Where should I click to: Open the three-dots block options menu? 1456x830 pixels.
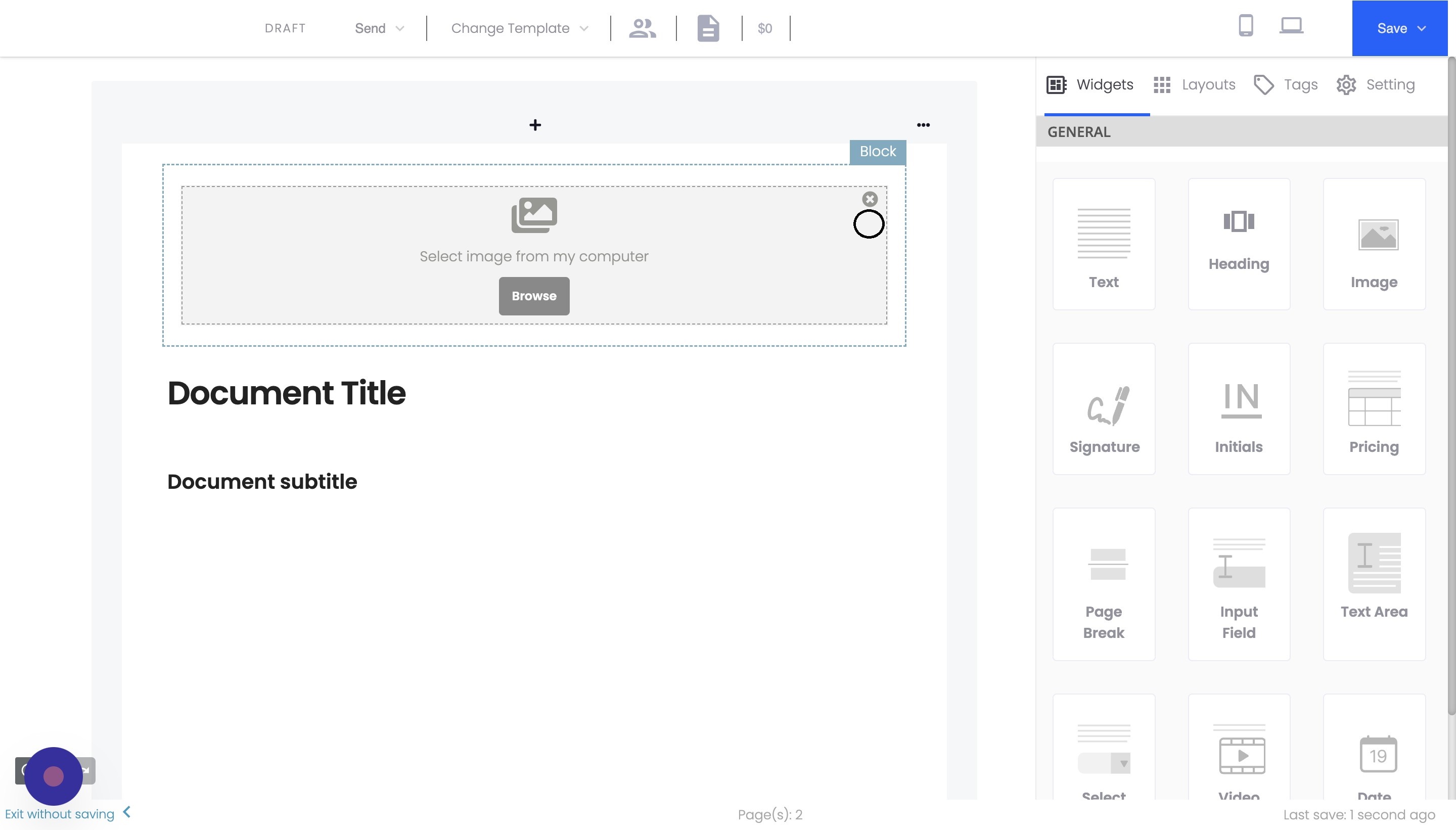click(923, 125)
